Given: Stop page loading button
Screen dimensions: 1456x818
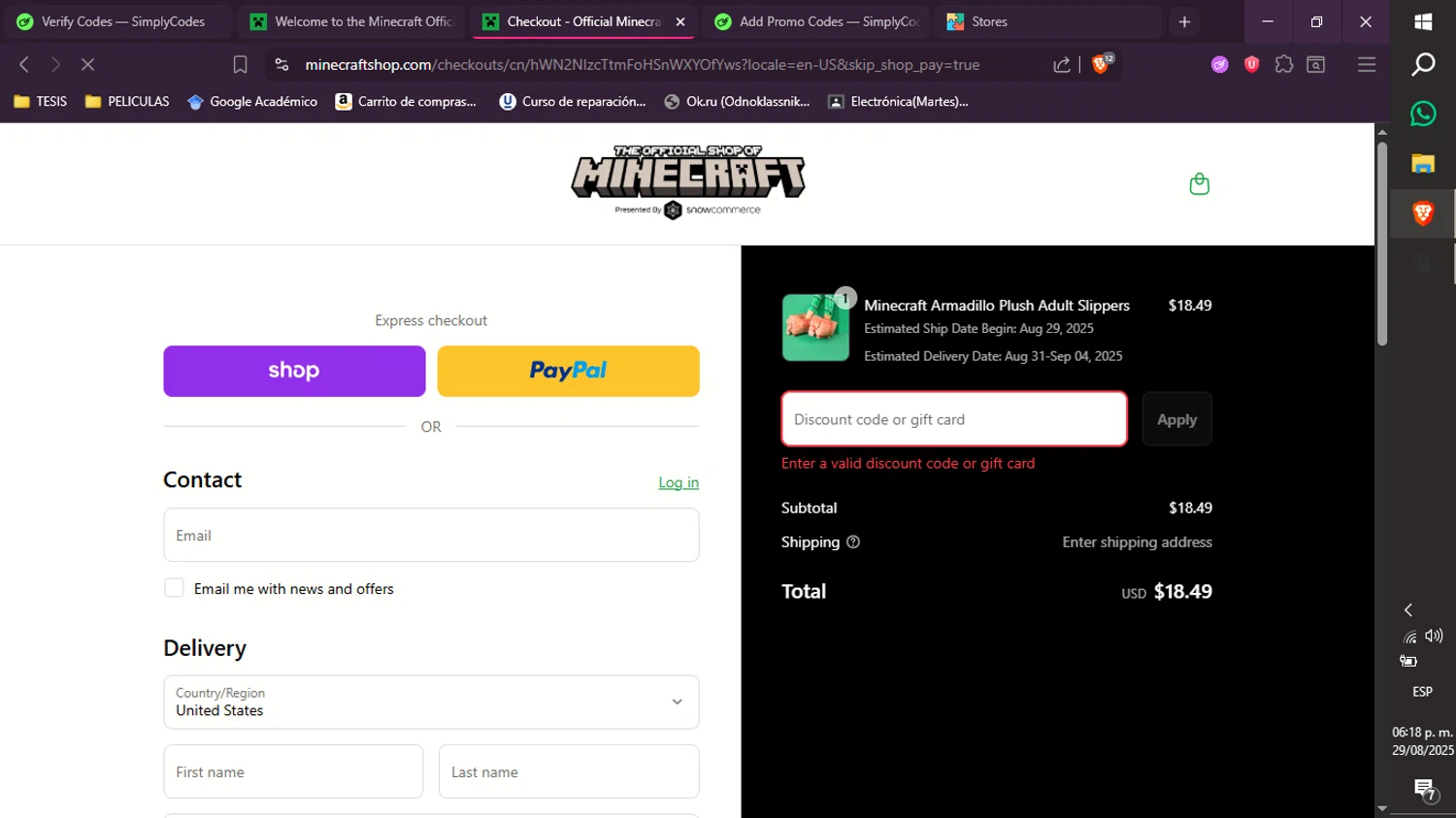Looking at the screenshot, I should (x=87, y=64).
